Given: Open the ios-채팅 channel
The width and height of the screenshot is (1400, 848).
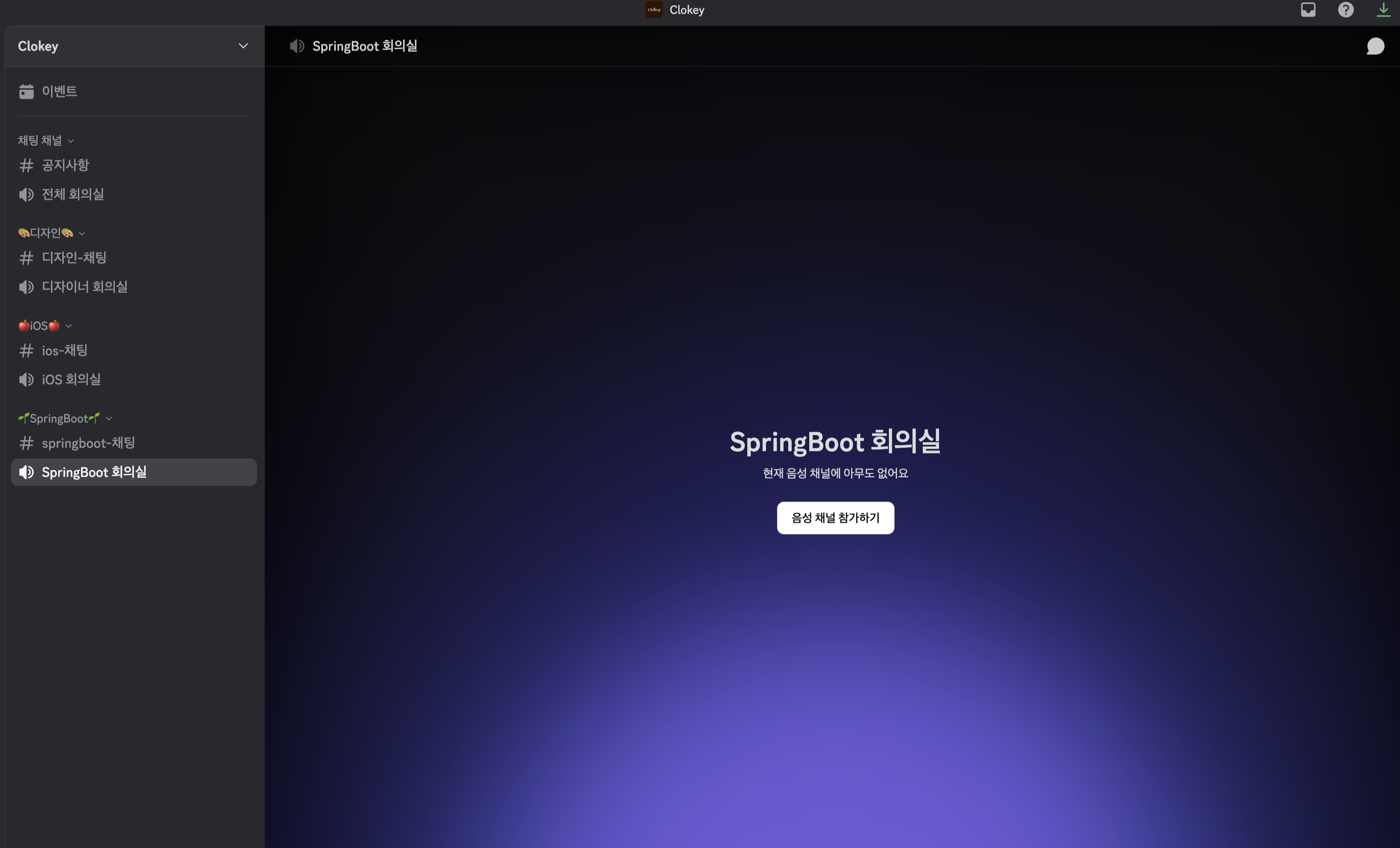Looking at the screenshot, I should click(x=65, y=350).
